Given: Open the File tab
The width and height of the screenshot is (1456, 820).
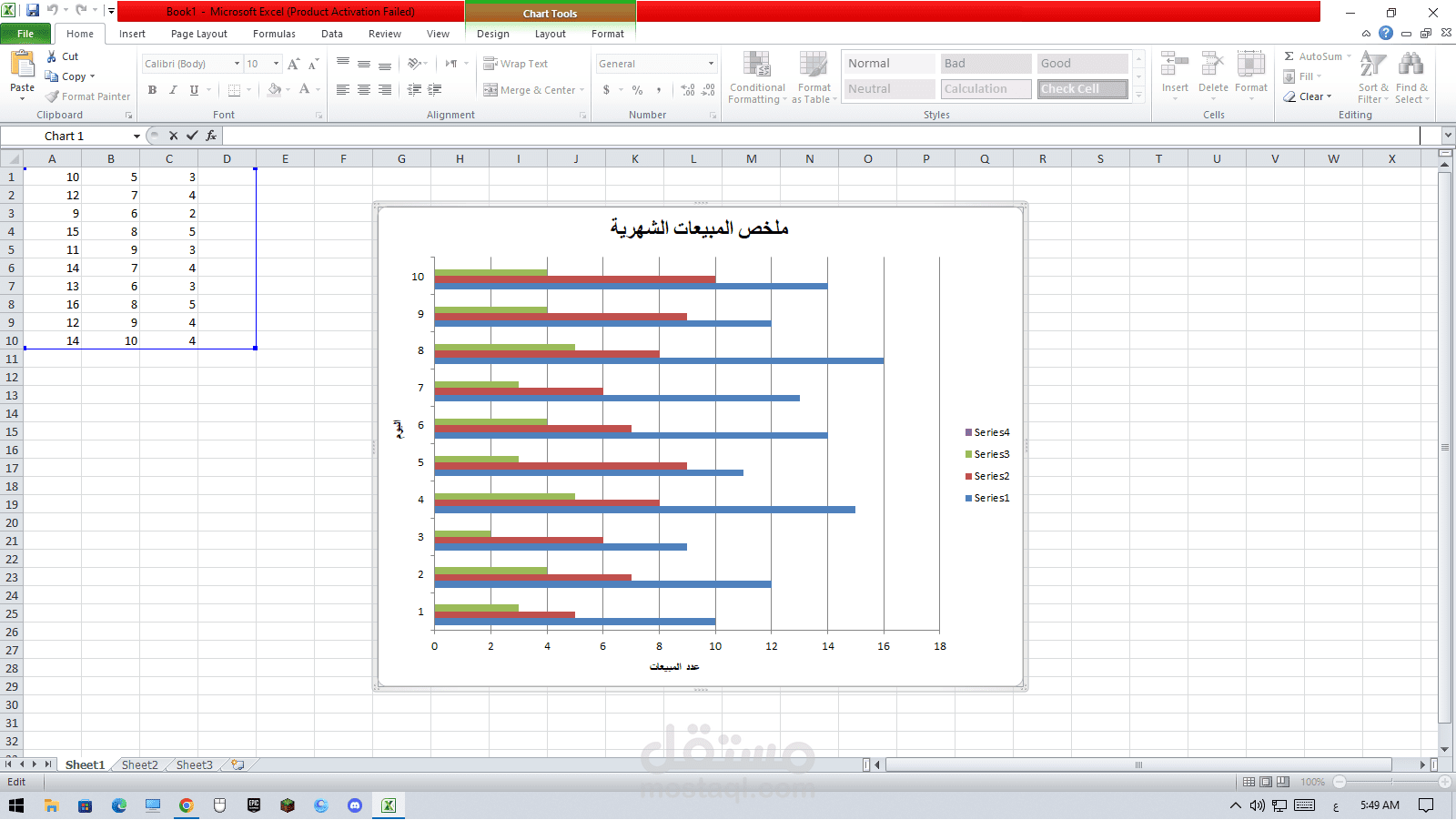Looking at the screenshot, I should 25,34.
